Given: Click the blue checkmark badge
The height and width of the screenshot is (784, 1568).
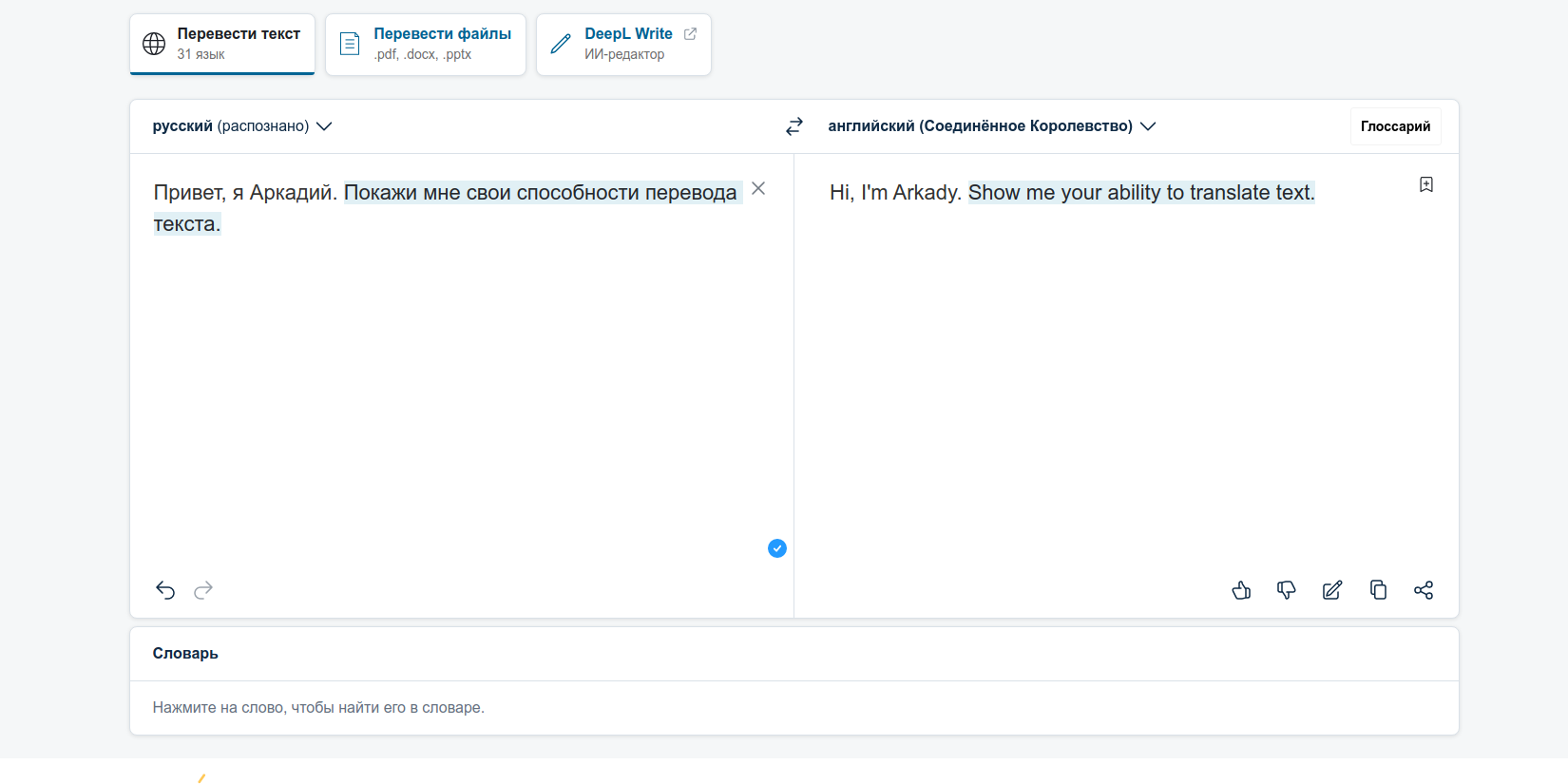Looking at the screenshot, I should pos(777,548).
